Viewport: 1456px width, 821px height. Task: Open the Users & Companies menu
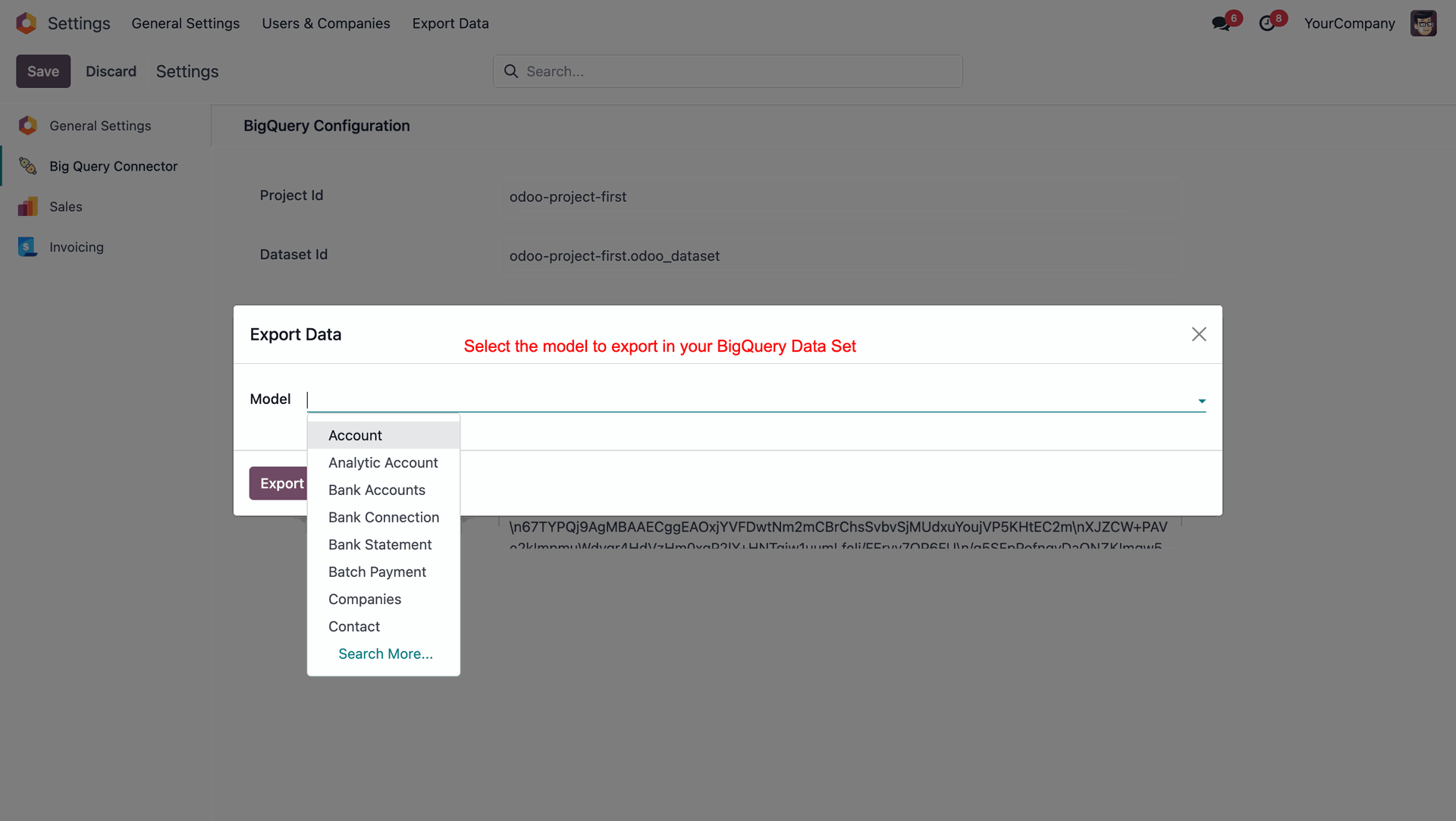pyautogui.click(x=326, y=24)
